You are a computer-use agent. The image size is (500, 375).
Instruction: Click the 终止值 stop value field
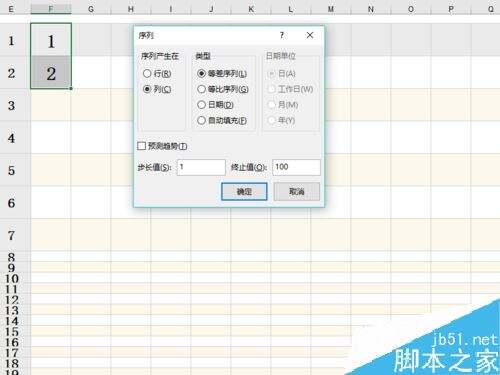pos(296,167)
